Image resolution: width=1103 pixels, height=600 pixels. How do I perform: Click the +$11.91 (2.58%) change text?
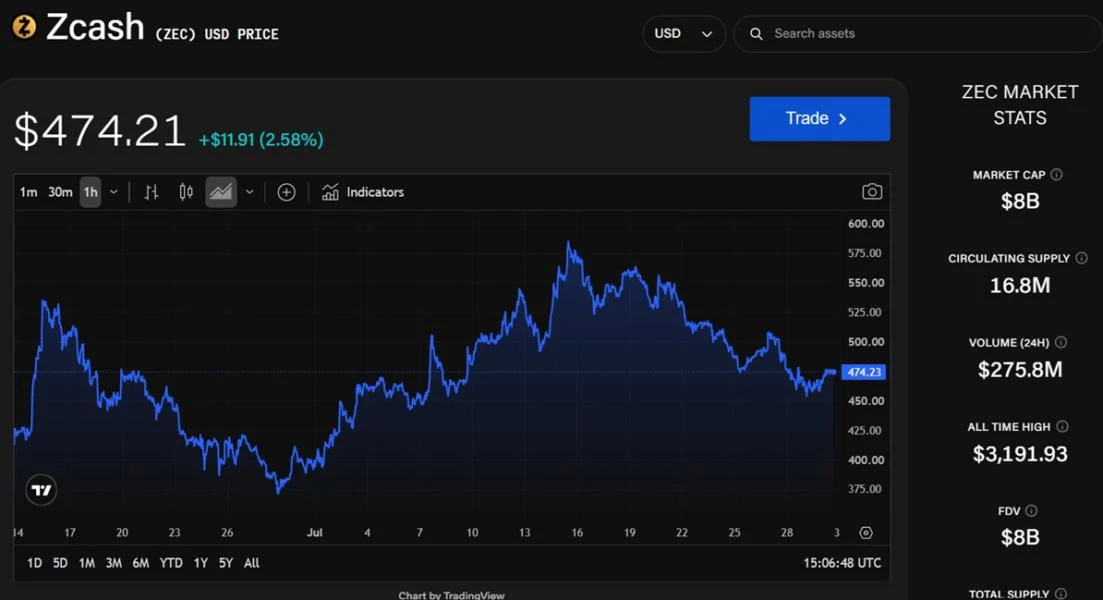click(x=261, y=140)
